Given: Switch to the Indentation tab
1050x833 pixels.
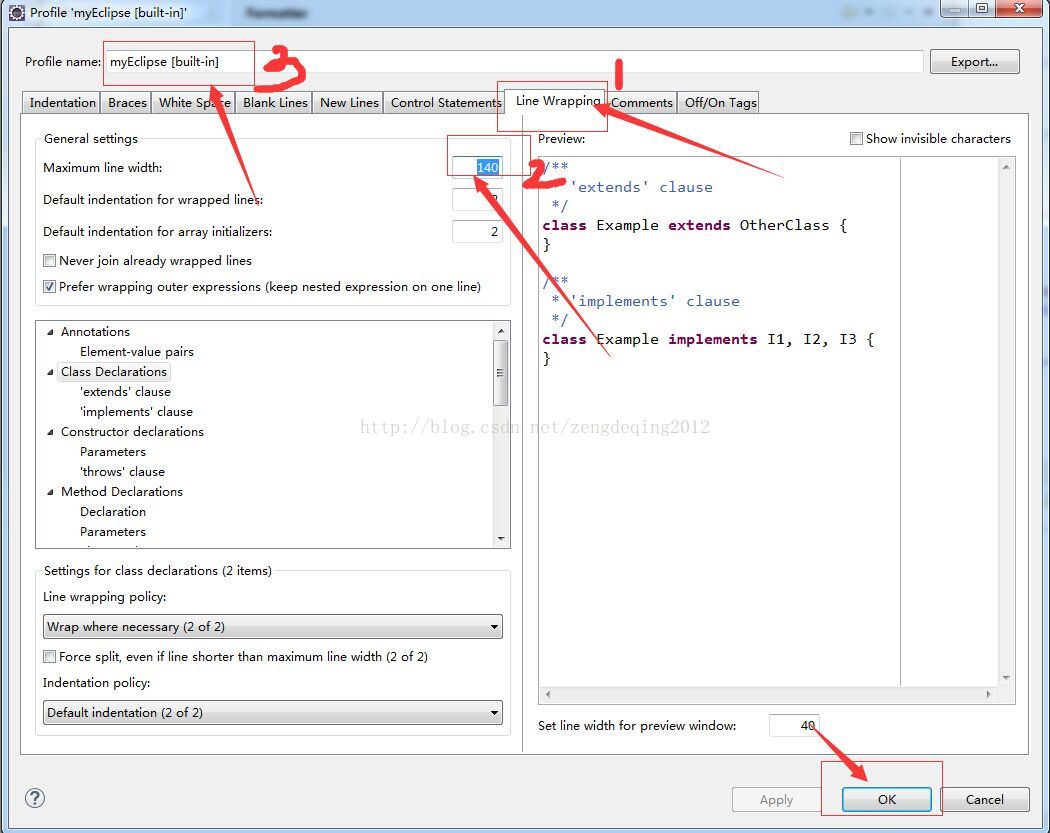Looking at the screenshot, I should 62,102.
